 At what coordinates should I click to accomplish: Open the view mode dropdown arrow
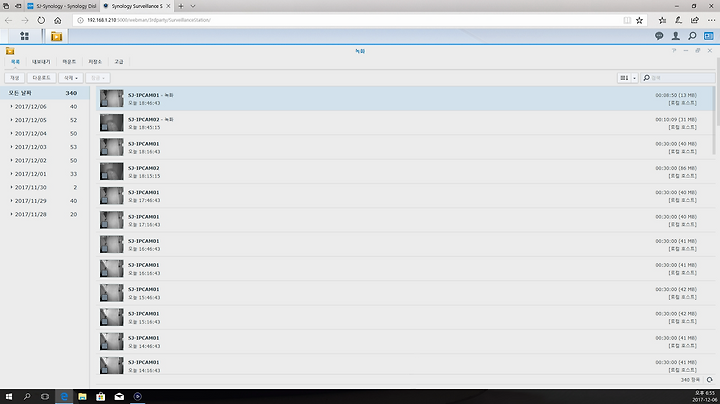(x=635, y=78)
